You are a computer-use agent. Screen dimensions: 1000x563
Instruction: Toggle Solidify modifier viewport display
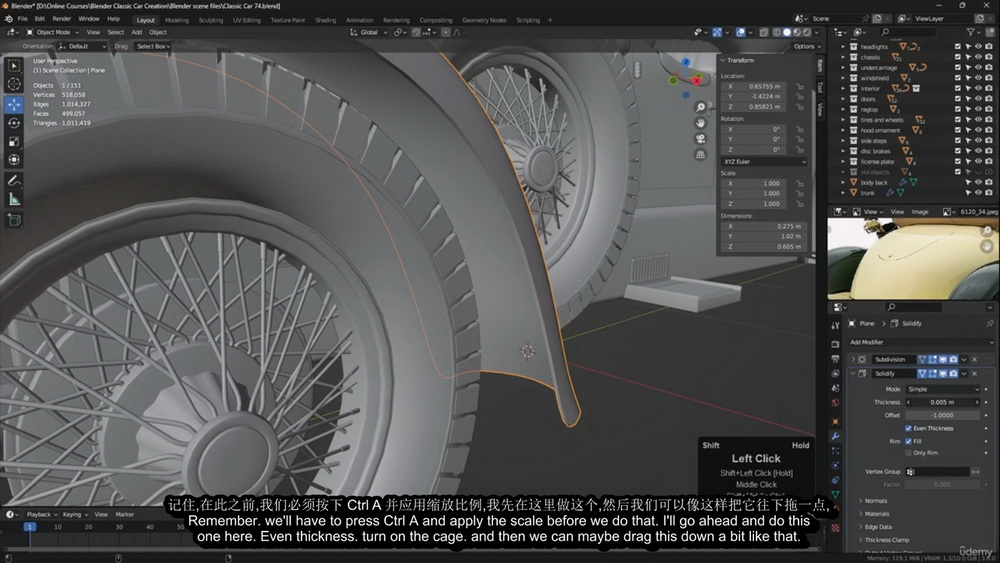click(943, 374)
